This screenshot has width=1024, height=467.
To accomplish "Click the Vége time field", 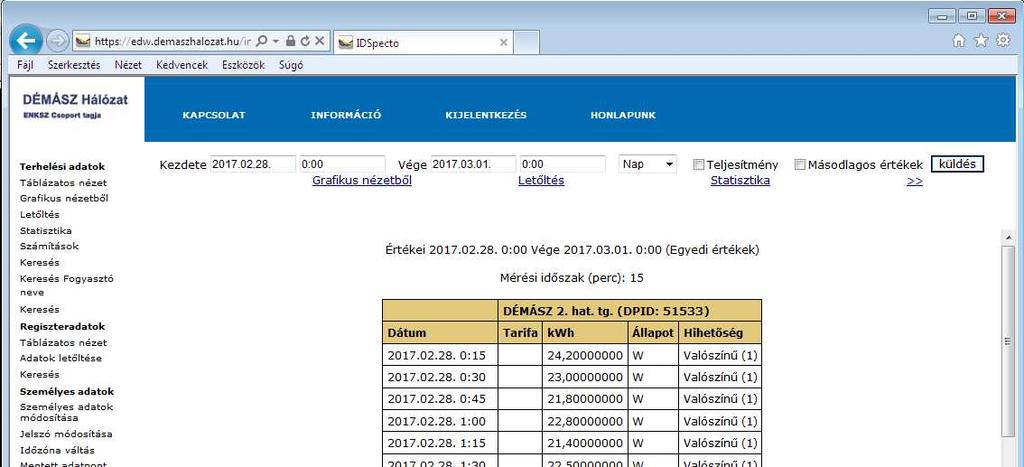I will click(x=562, y=164).
